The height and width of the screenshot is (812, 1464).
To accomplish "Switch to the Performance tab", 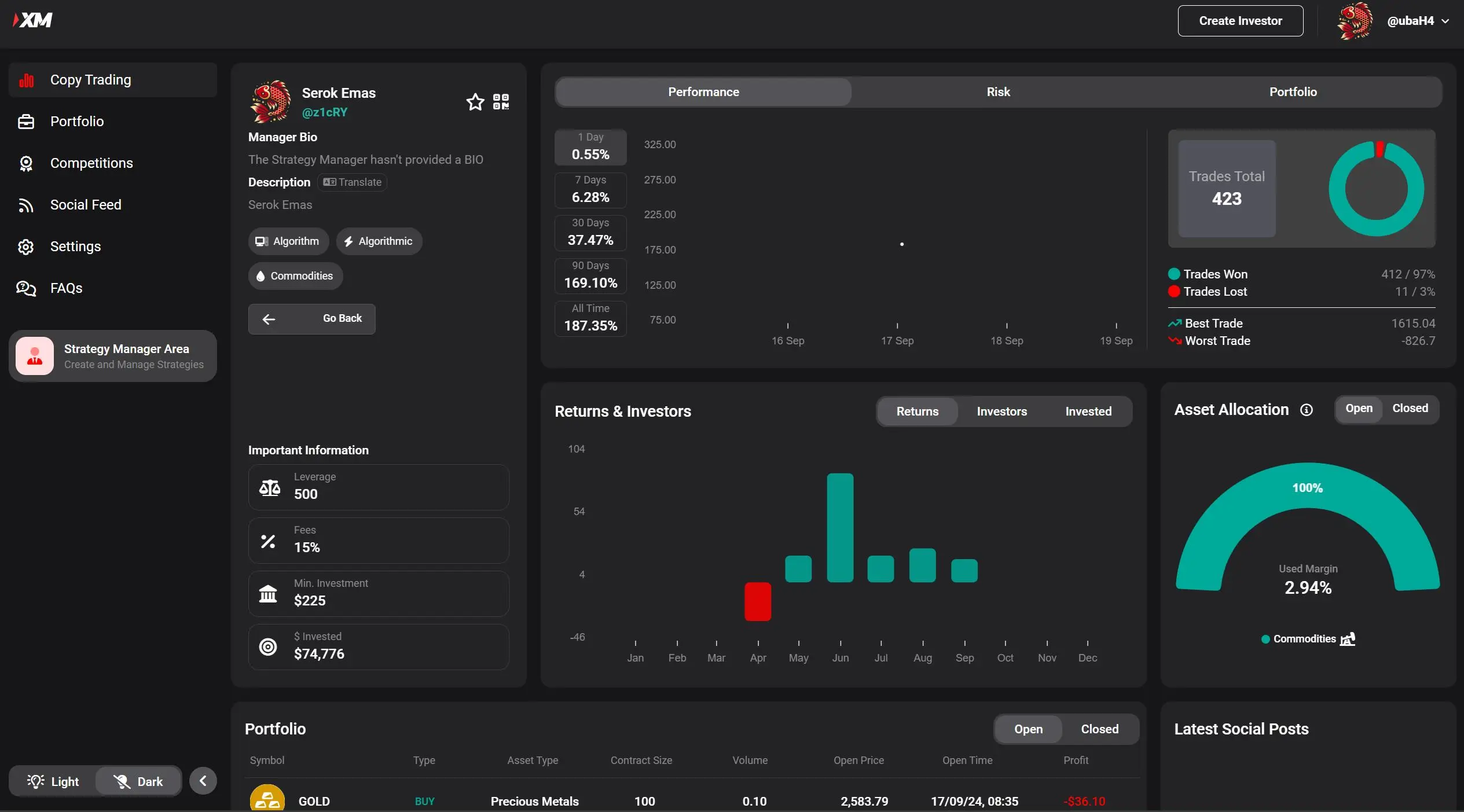I will click(x=703, y=92).
